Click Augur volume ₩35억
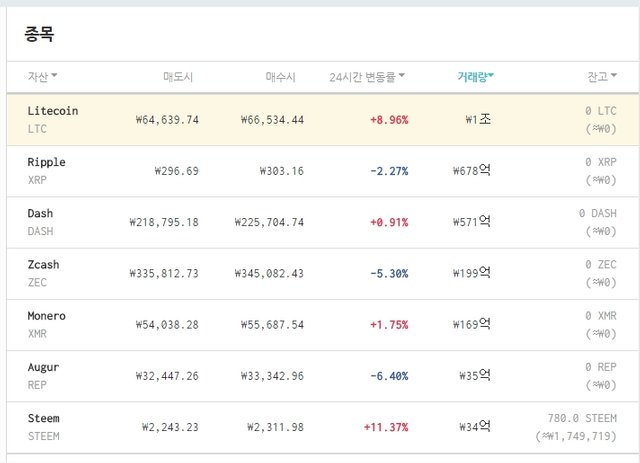640x463 pixels. click(475, 375)
